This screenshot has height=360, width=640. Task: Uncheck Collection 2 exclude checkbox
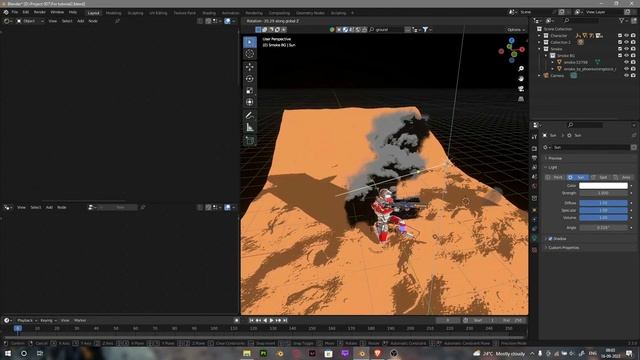pyautogui.click(x=620, y=42)
